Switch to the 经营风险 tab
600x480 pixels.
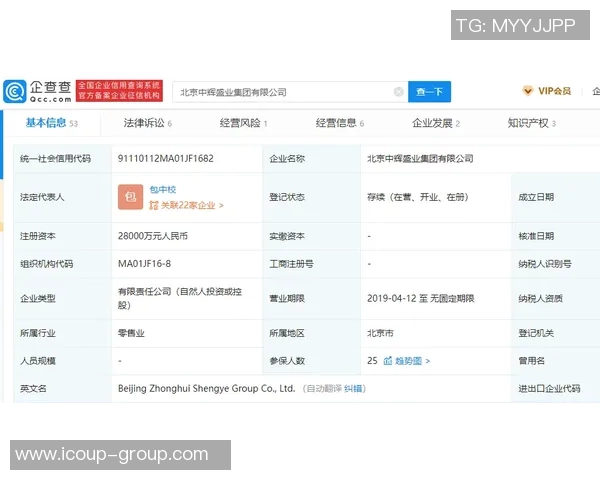pyautogui.click(x=243, y=123)
